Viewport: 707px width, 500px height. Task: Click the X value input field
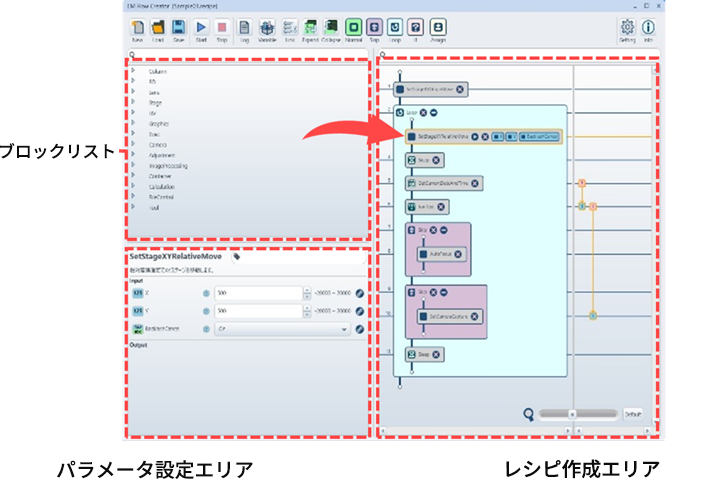pos(255,294)
